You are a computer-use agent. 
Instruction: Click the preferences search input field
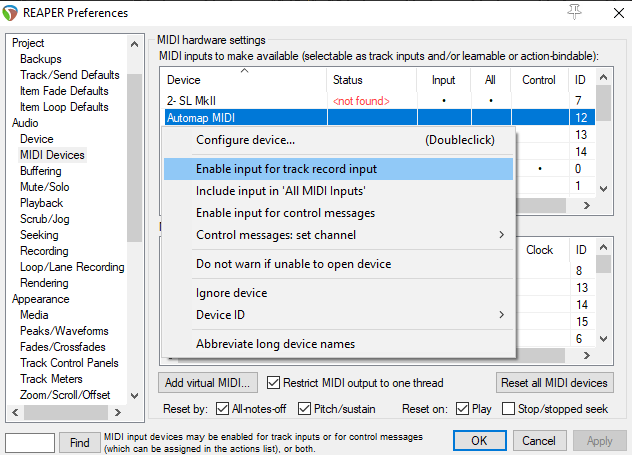(x=30, y=443)
